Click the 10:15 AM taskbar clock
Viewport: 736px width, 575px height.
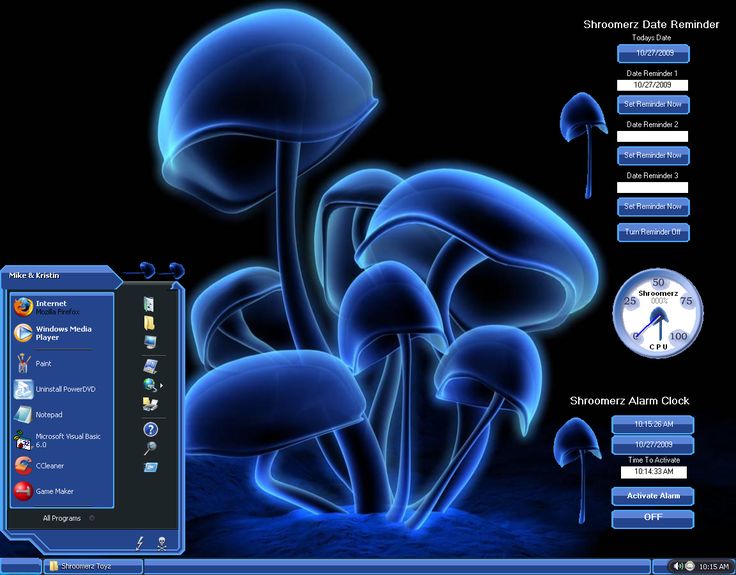pyautogui.click(x=714, y=567)
